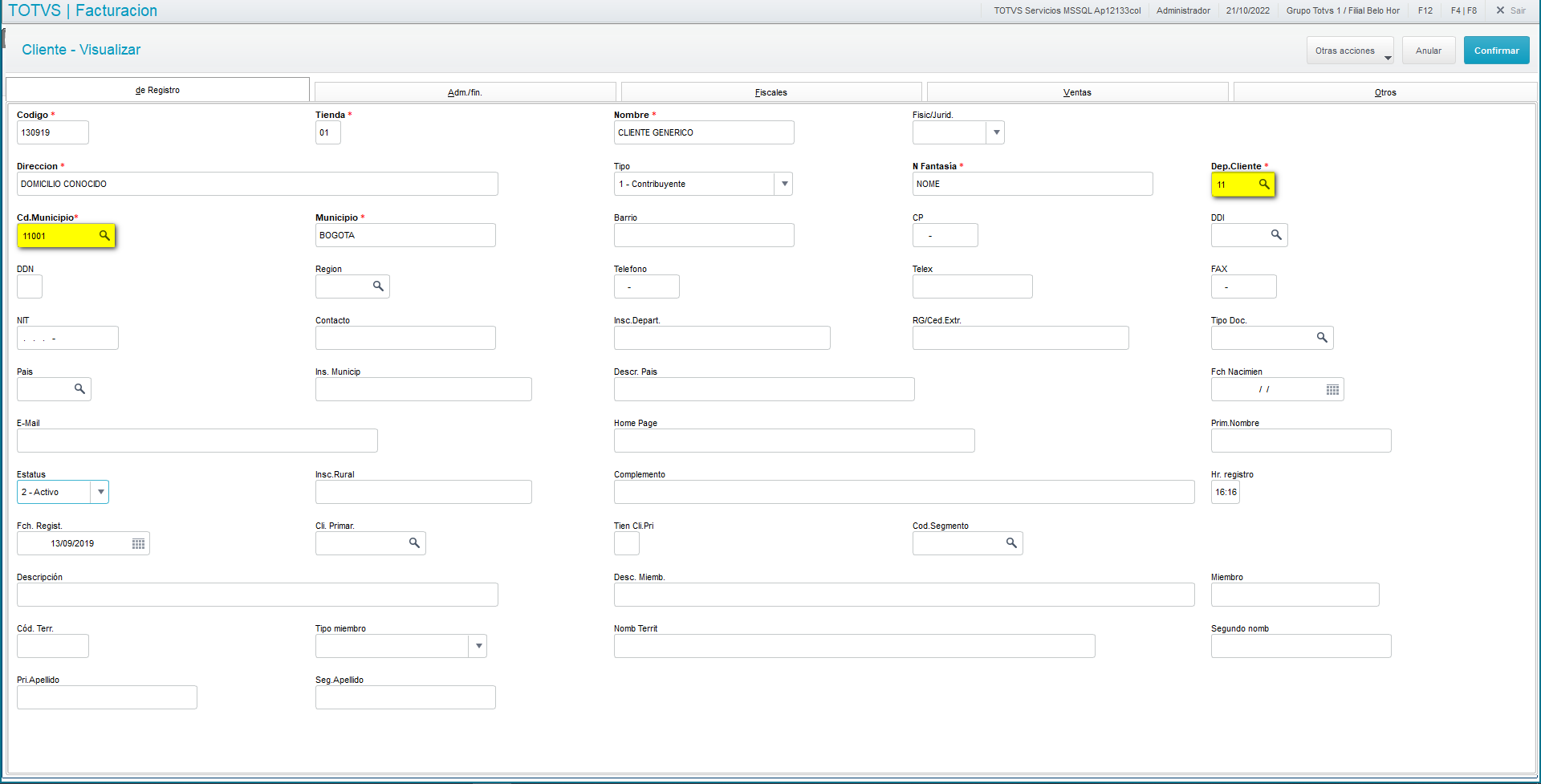Open the Cod.Segmento search lookup

1011,542
